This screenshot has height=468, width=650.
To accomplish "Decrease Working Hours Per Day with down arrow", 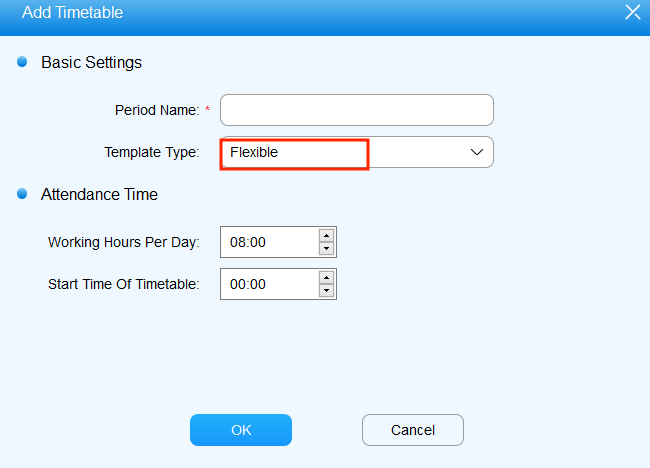I will pyautogui.click(x=326, y=249).
